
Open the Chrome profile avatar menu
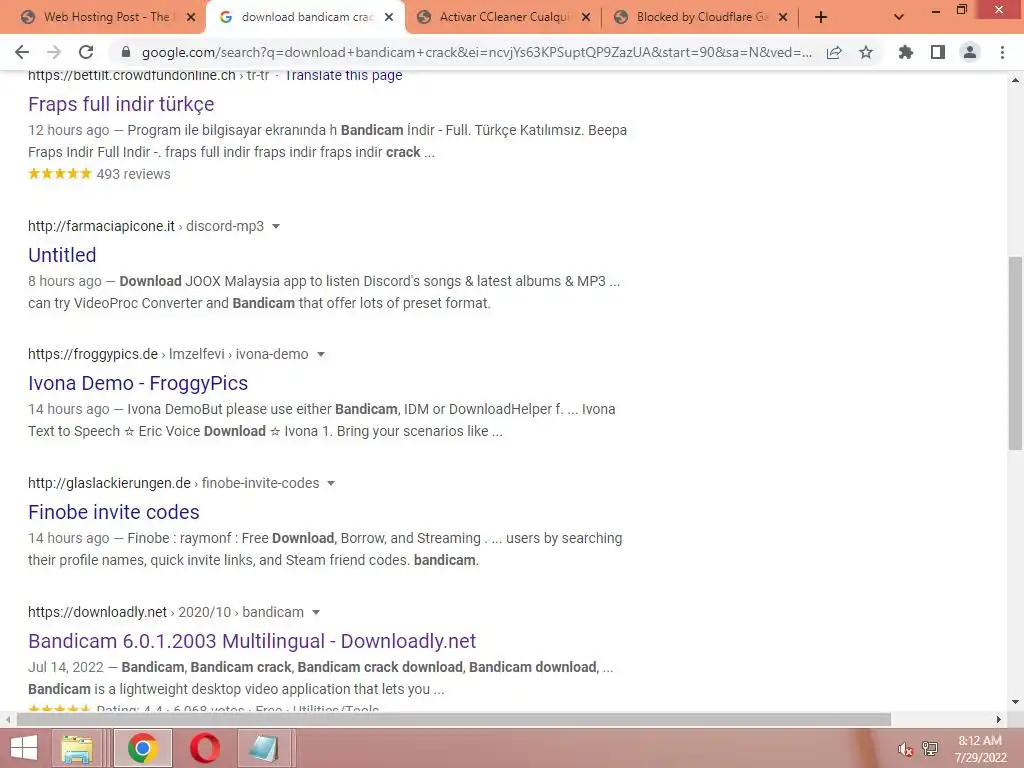tap(970, 52)
